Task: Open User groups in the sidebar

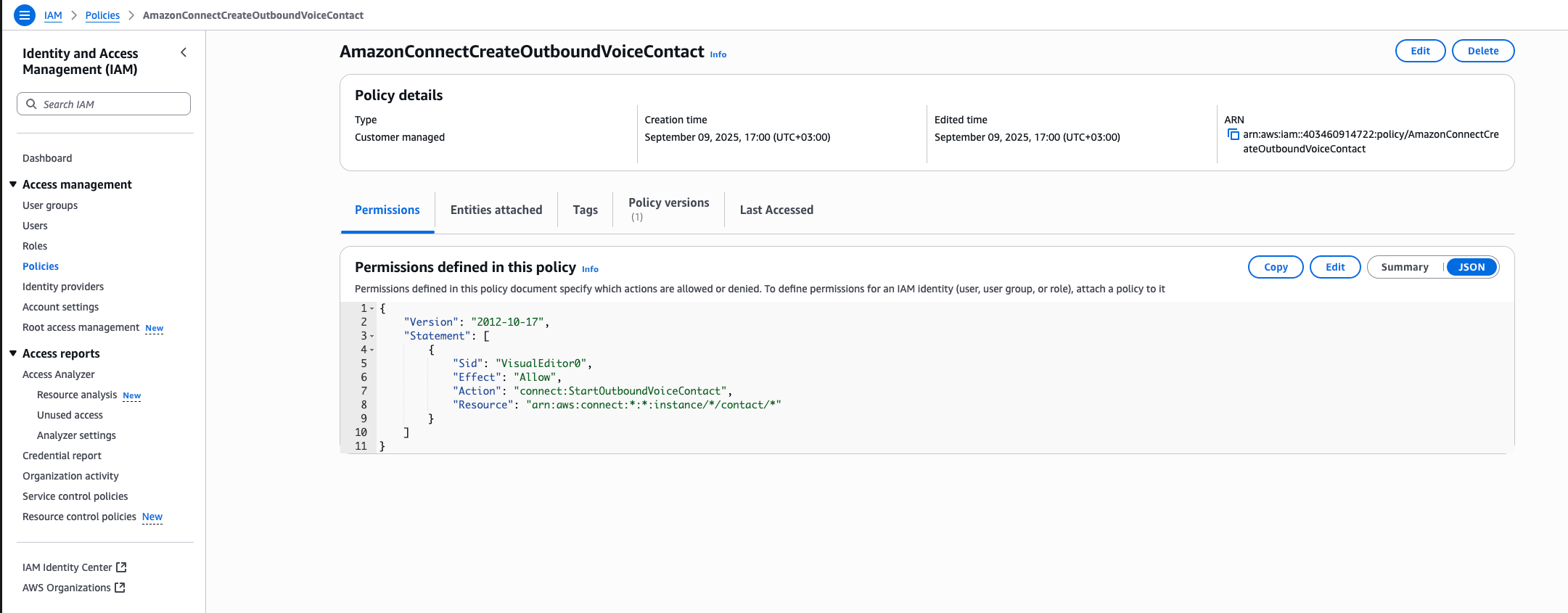Action: click(x=50, y=205)
